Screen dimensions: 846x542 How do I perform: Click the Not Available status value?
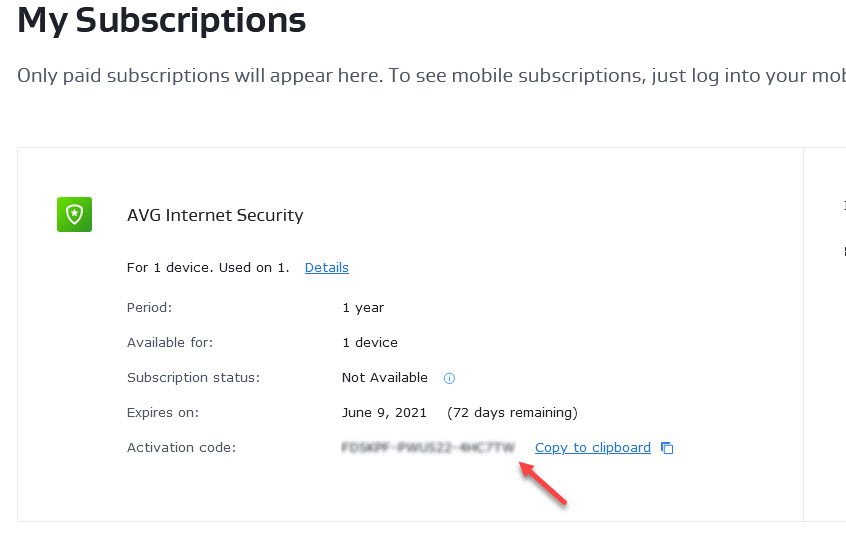pyautogui.click(x=385, y=378)
